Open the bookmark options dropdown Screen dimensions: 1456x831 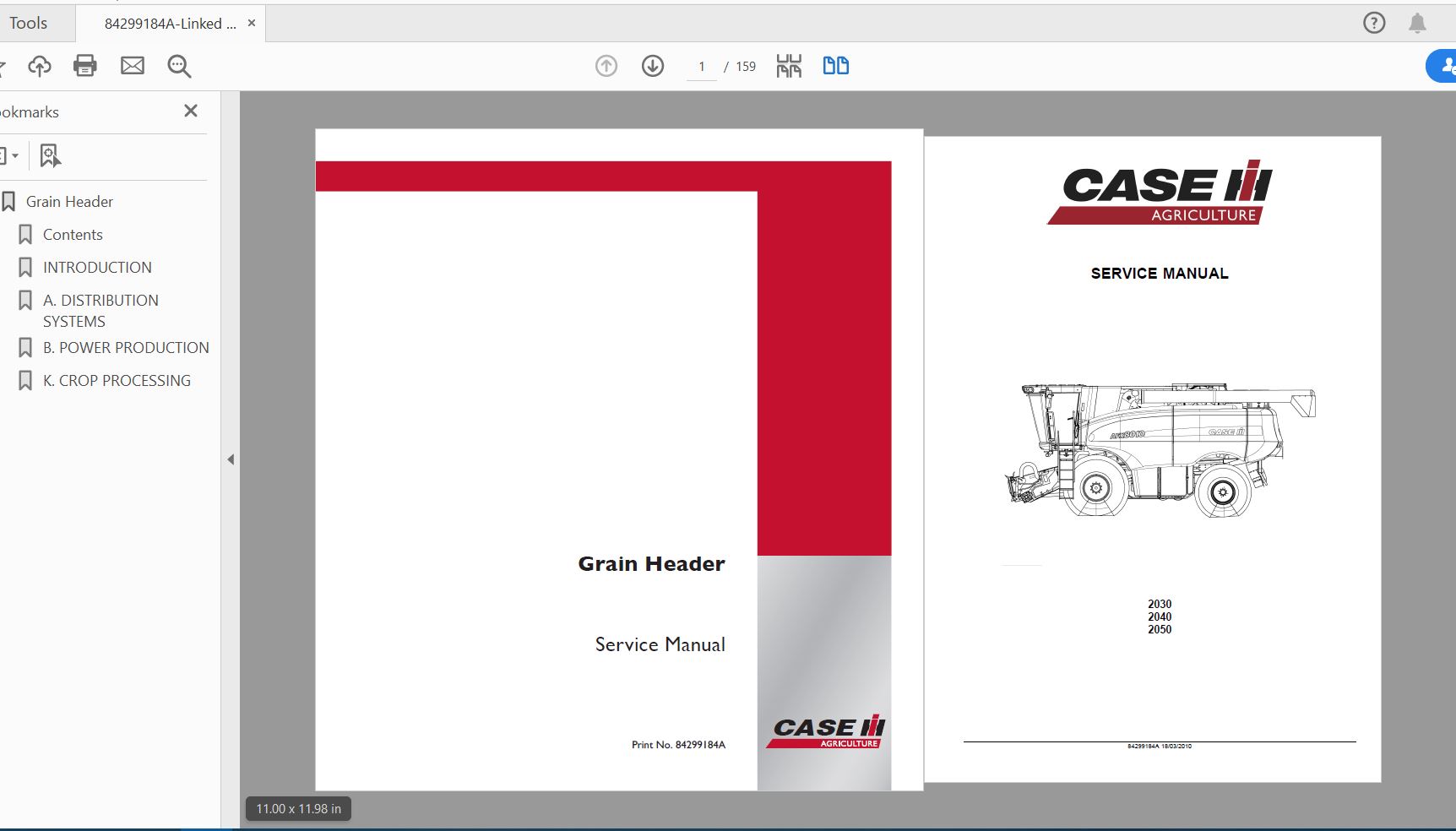pos(12,155)
